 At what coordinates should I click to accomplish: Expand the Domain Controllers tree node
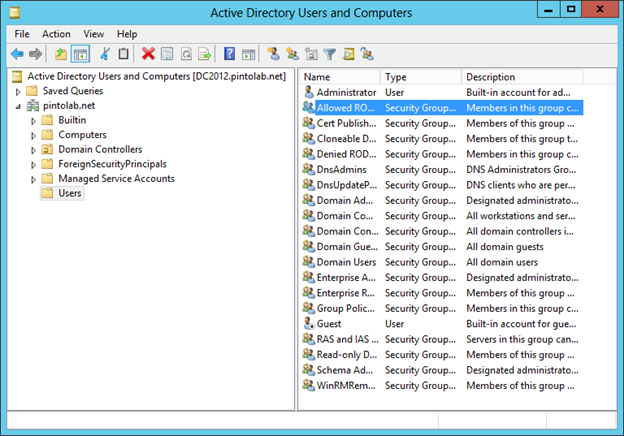coord(33,150)
